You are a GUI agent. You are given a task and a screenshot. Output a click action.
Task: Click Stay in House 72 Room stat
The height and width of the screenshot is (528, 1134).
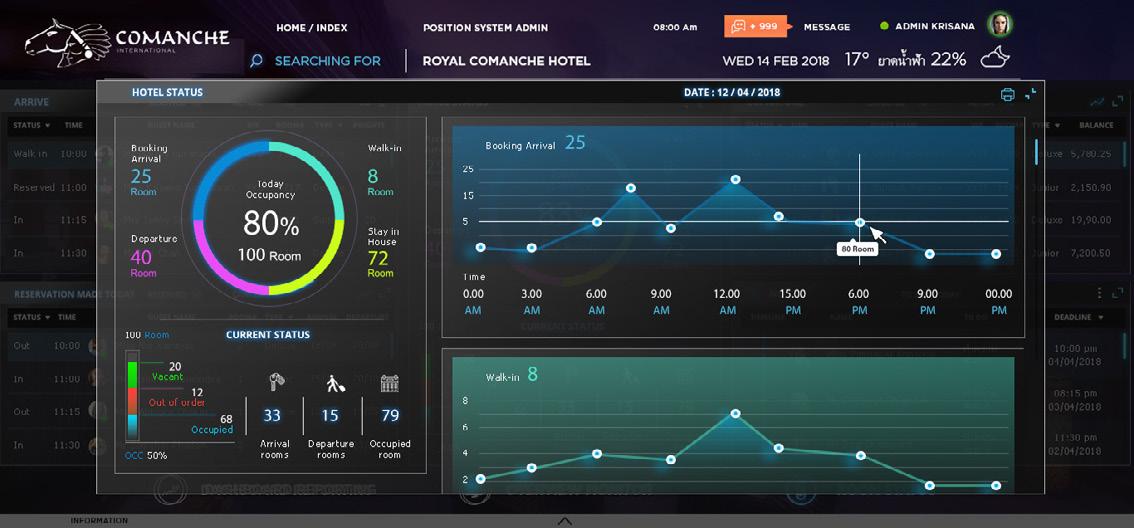click(x=383, y=252)
